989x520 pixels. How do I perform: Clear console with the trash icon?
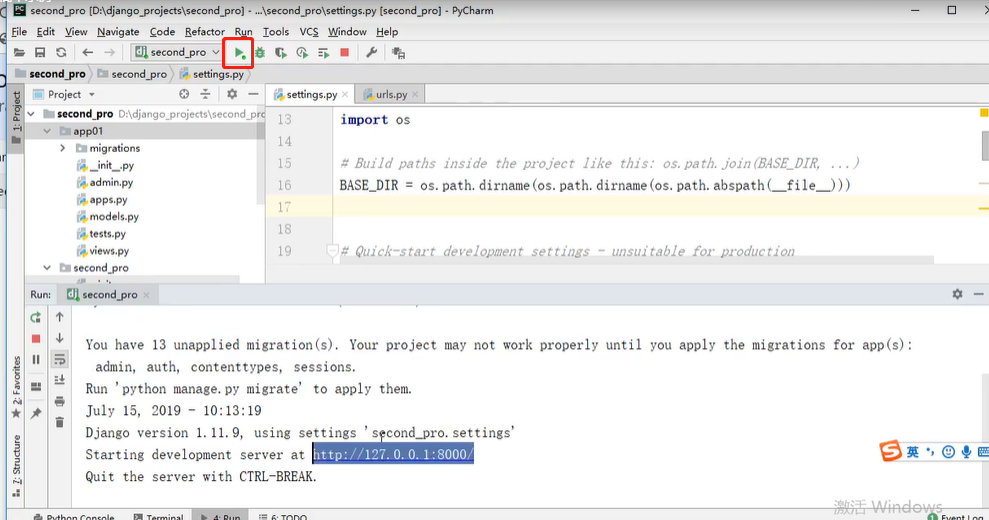tap(59, 422)
